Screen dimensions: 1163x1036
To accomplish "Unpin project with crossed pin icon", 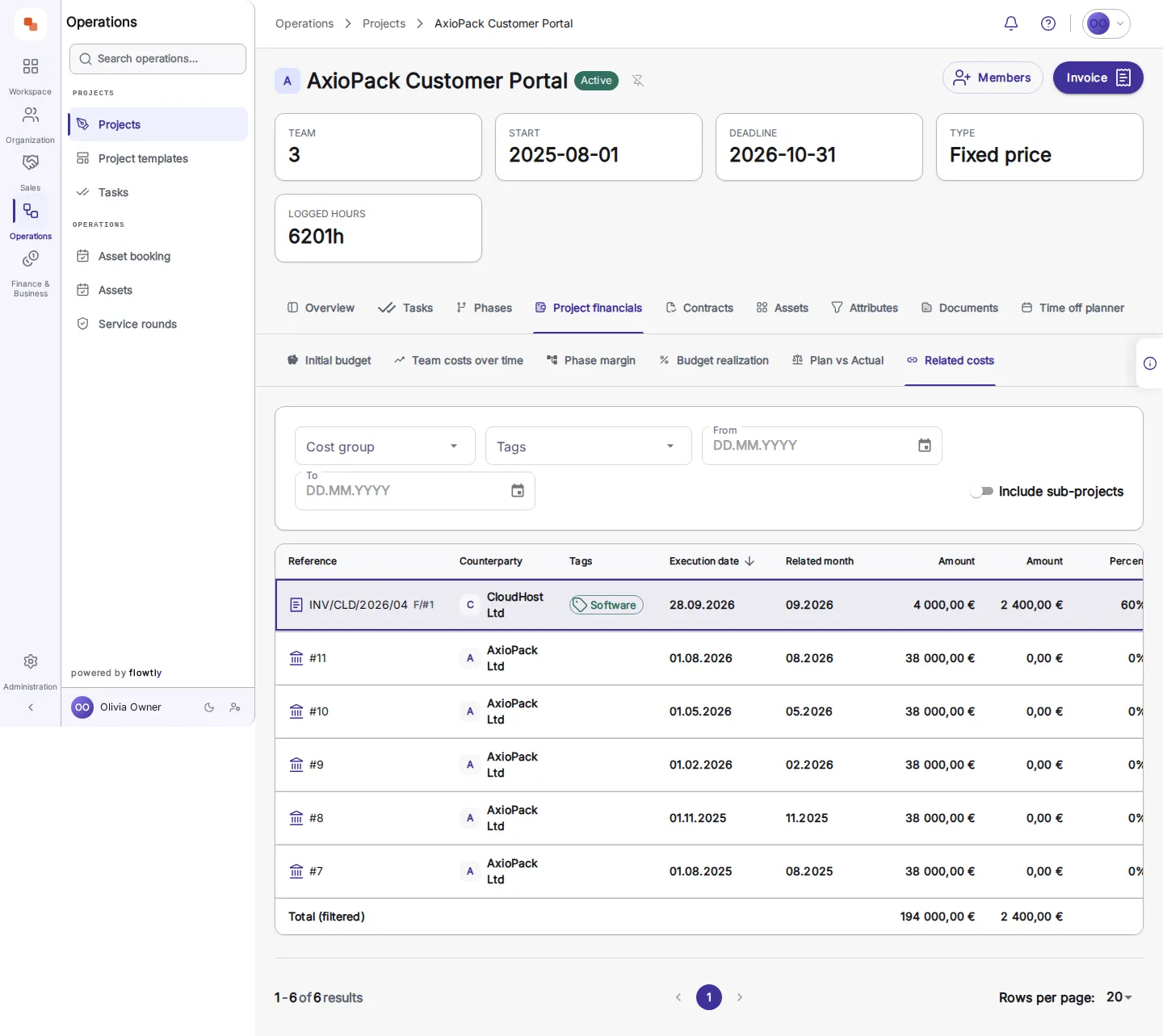I will [x=638, y=81].
